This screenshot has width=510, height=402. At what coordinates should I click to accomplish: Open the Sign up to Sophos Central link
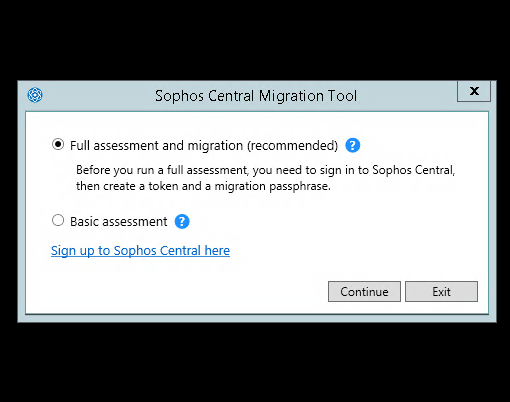point(140,251)
